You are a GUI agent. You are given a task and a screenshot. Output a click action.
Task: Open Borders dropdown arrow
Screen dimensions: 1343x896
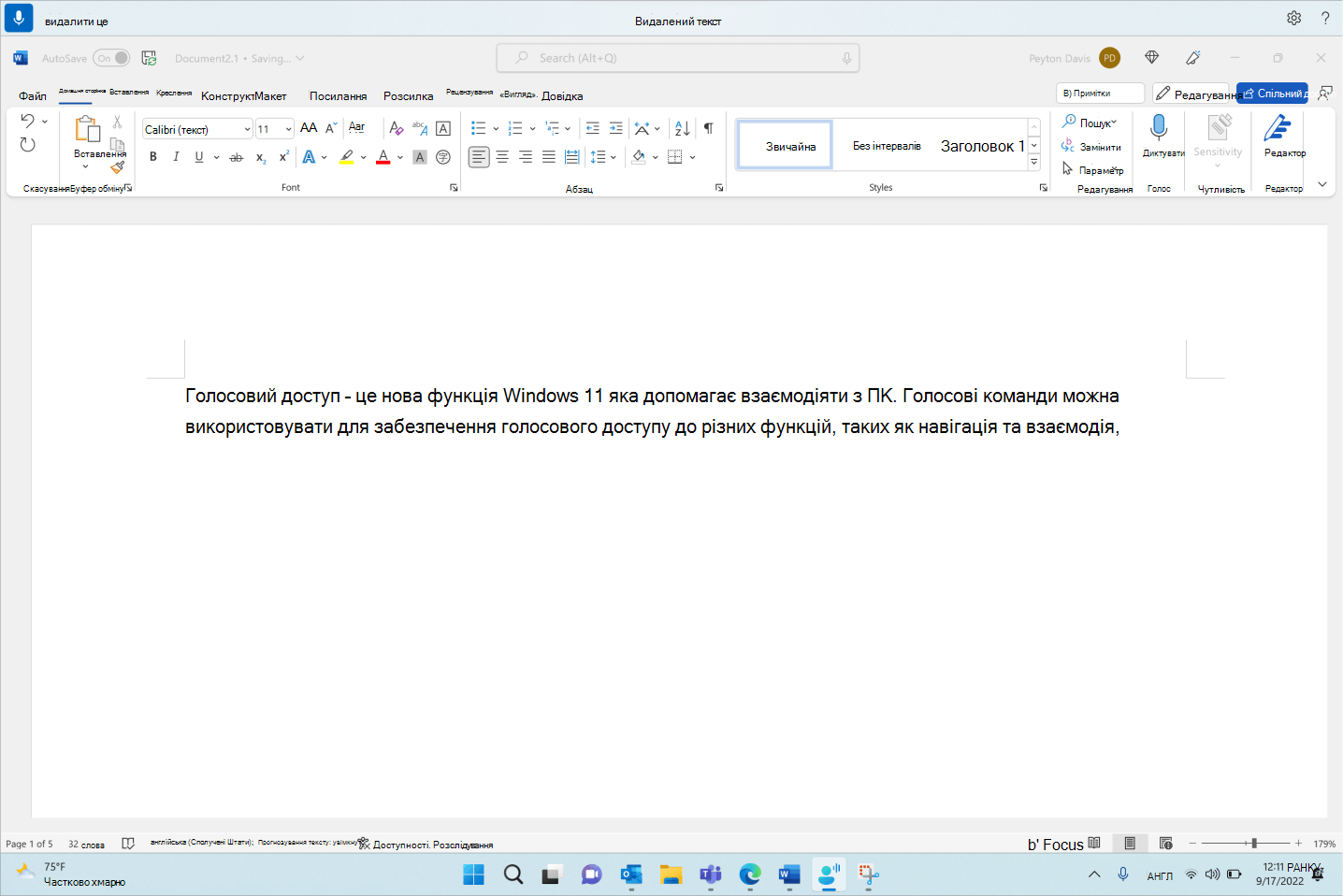[692, 157]
